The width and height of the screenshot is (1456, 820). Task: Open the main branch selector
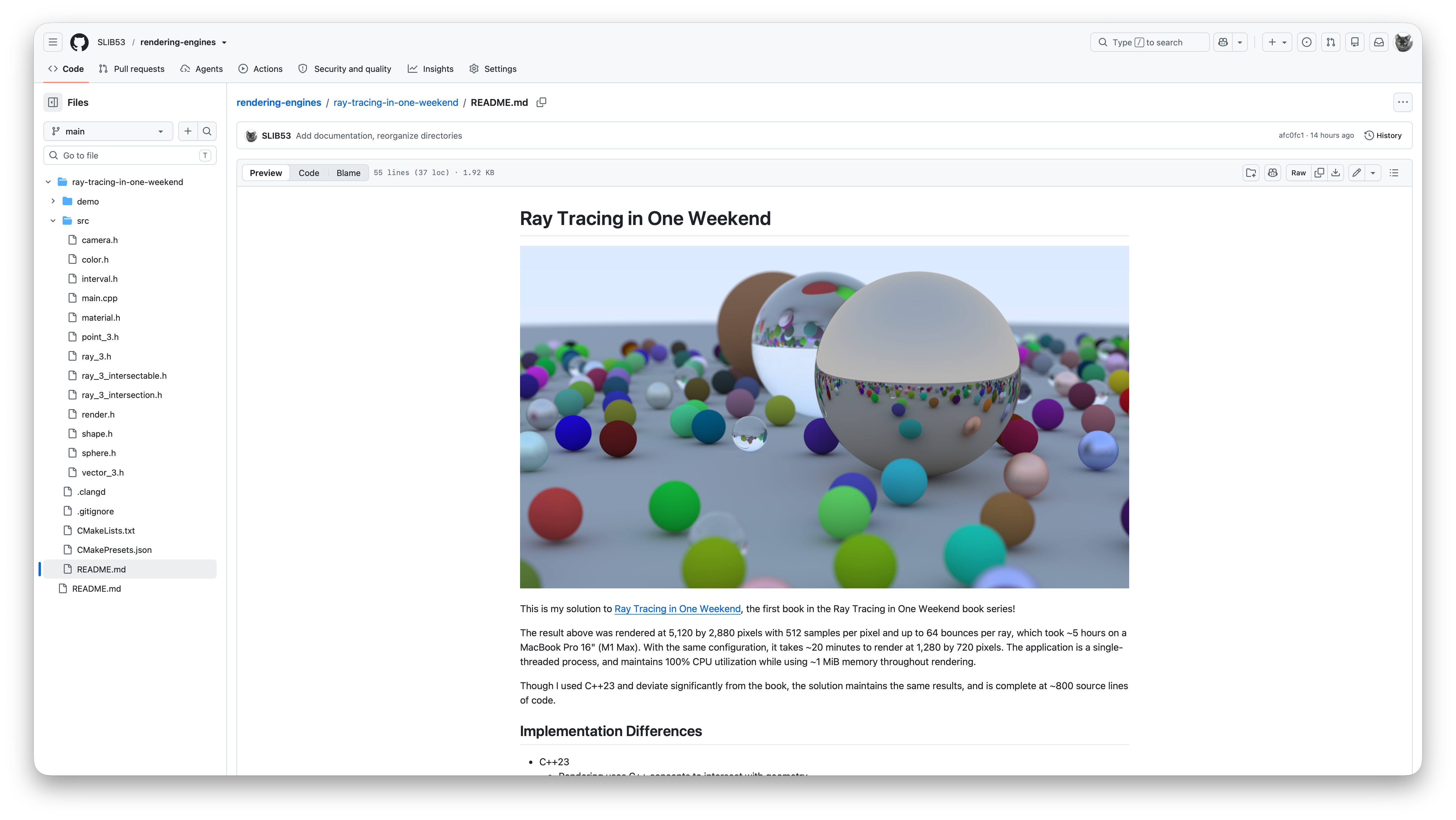(109, 131)
